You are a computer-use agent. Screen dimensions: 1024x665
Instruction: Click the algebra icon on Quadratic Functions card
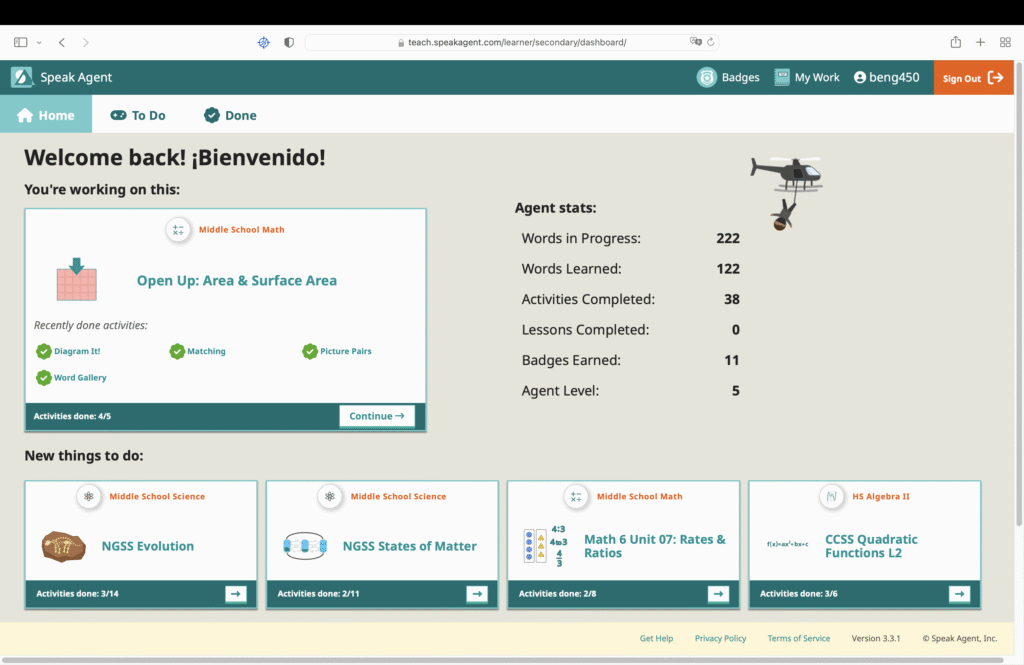click(831, 496)
